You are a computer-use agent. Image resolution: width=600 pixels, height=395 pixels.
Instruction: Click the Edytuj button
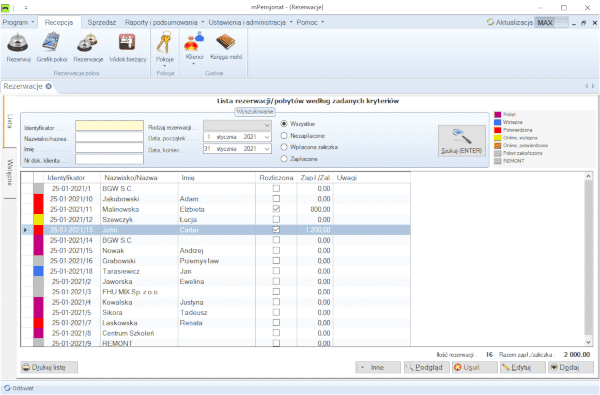[x=522, y=367]
